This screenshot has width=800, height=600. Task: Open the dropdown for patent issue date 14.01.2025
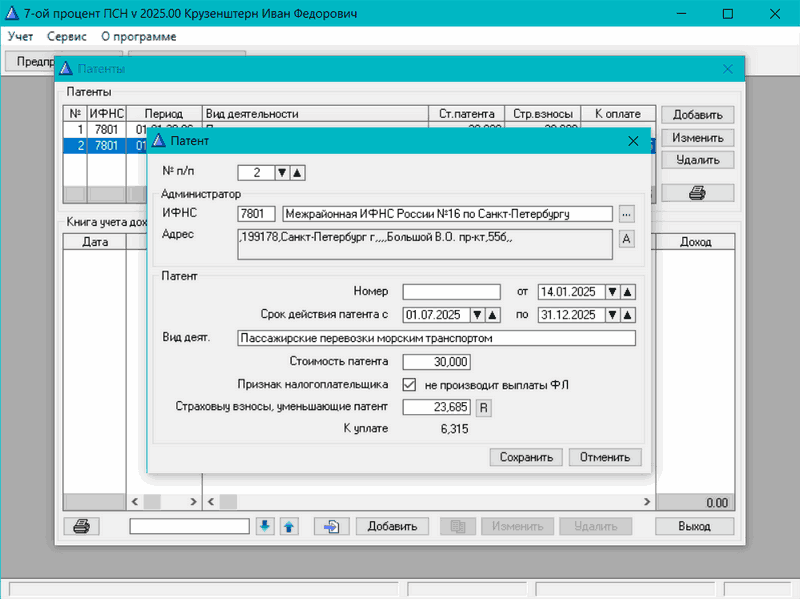(611, 292)
